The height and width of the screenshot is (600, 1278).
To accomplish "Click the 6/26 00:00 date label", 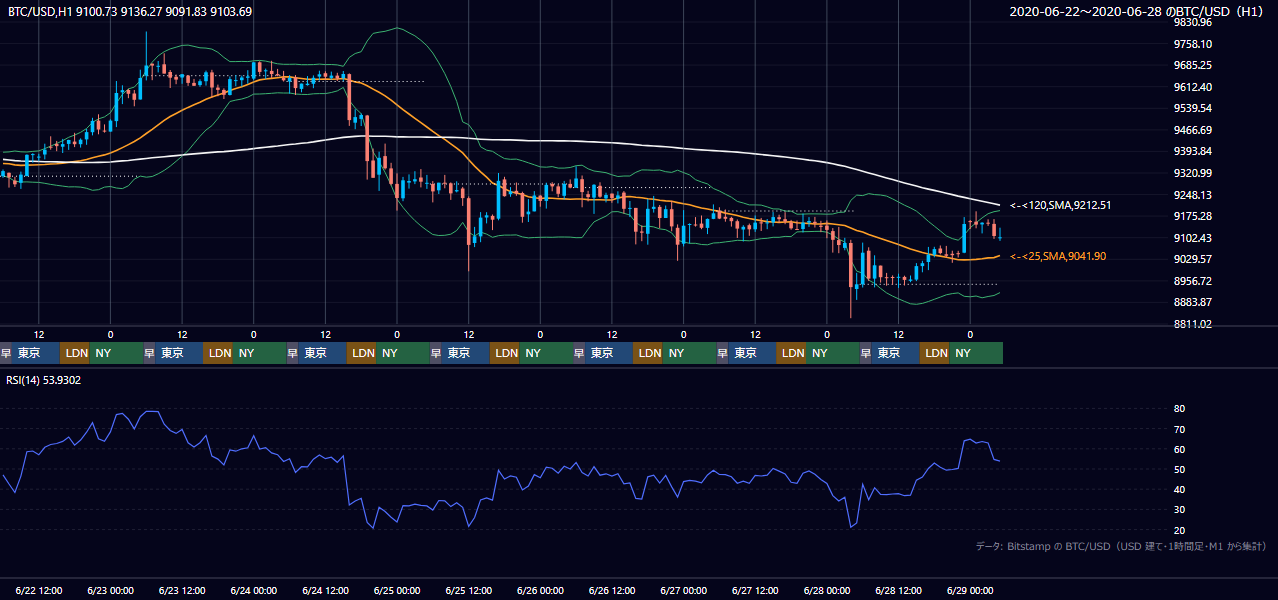I will (540, 590).
